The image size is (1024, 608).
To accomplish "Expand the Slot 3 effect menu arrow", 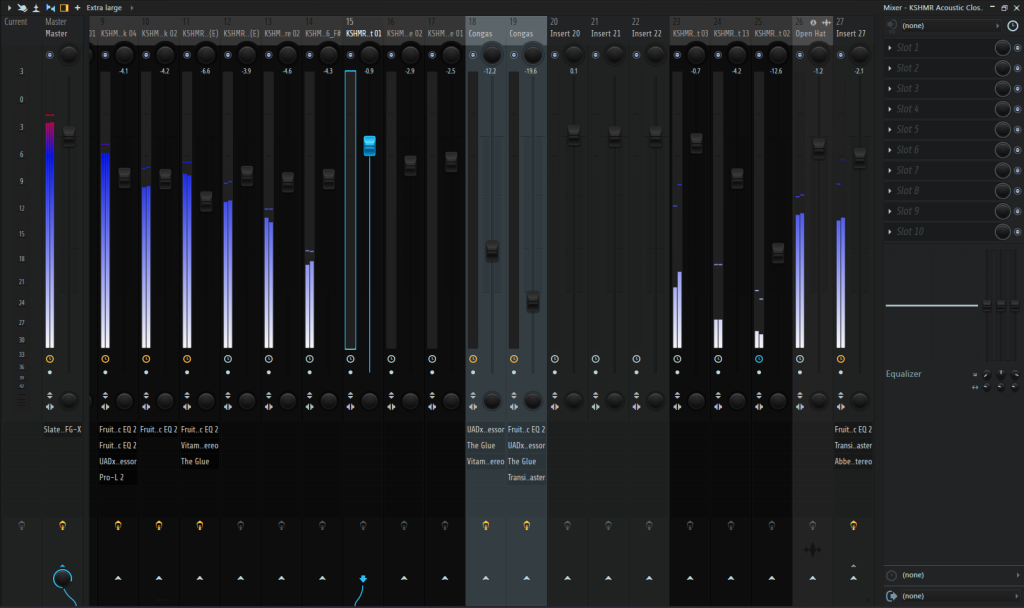I will (890, 89).
